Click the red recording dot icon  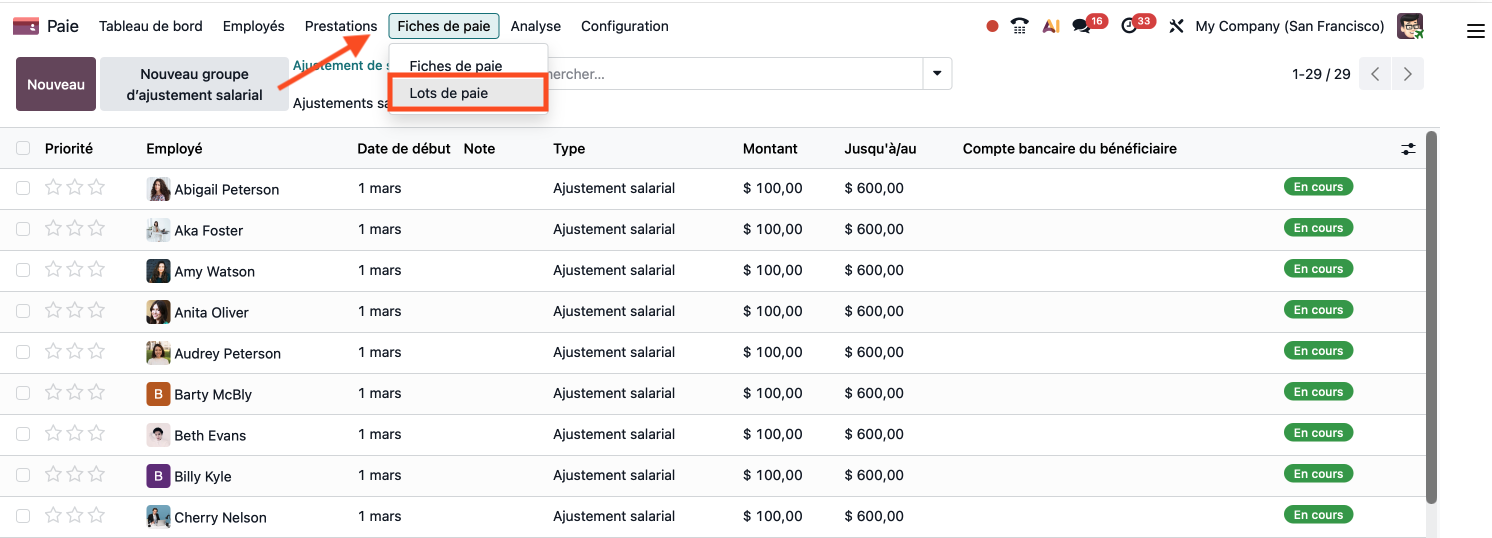pos(992,26)
